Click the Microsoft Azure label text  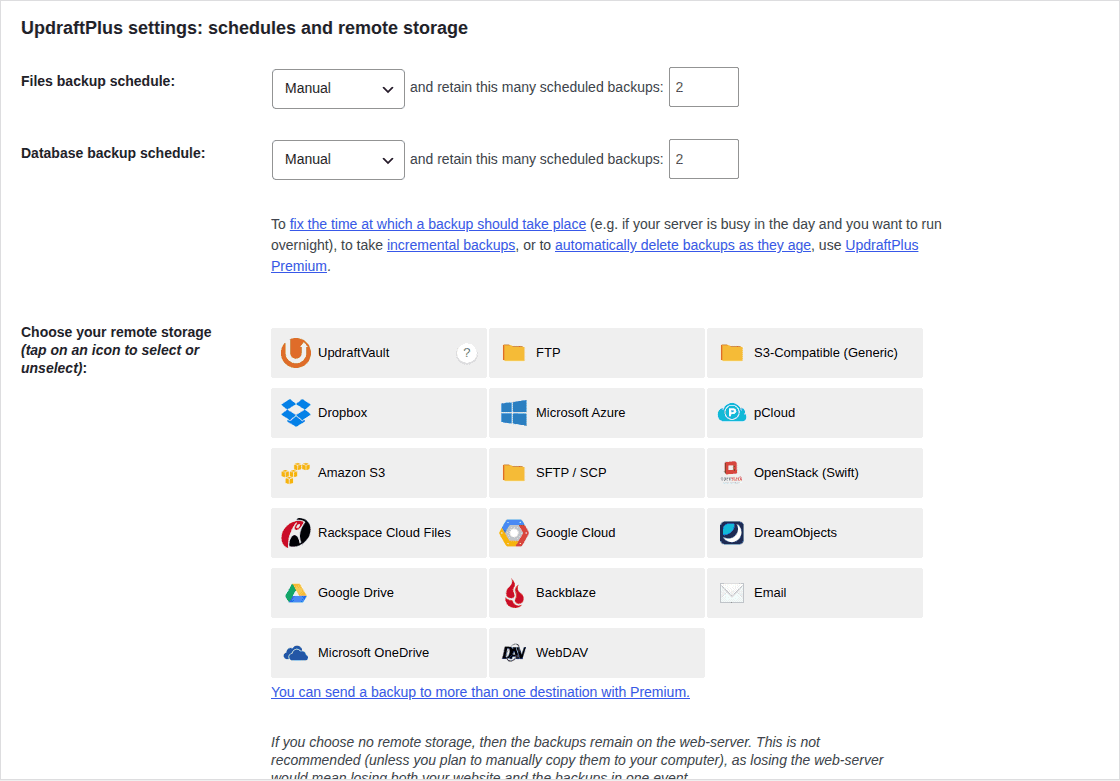point(581,412)
